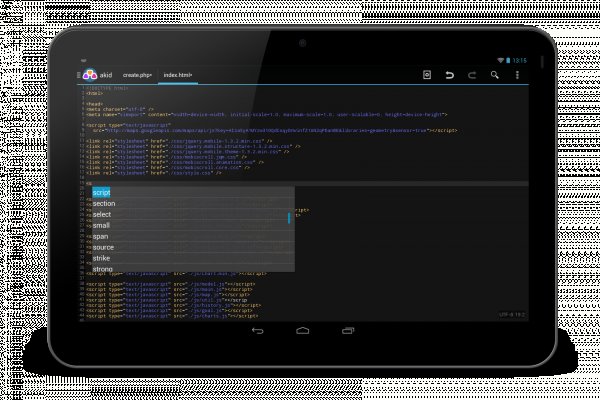Click the blue text selection handle
The height and width of the screenshot is (400, 600).
[x=290, y=217]
